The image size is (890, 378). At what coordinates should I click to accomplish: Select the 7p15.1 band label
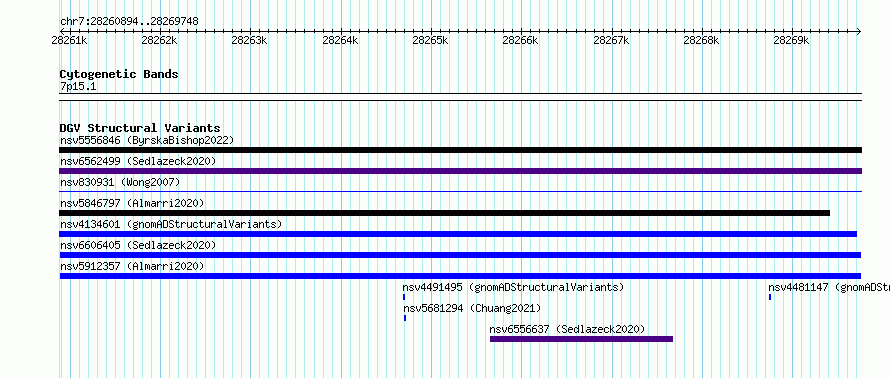pyautogui.click(x=78, y=86)
